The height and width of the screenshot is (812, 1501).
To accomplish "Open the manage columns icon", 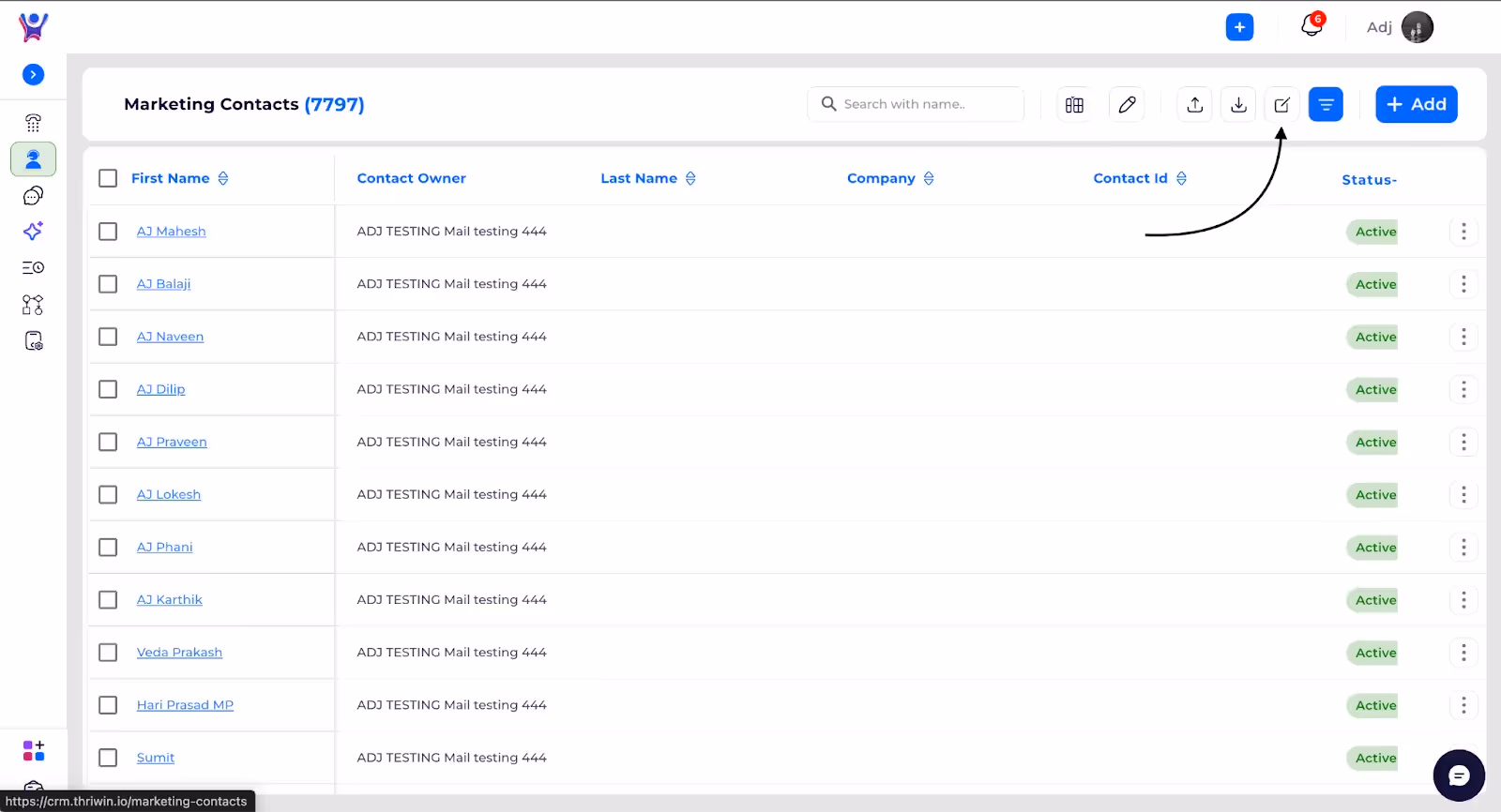I will (x=1074, y=104).
